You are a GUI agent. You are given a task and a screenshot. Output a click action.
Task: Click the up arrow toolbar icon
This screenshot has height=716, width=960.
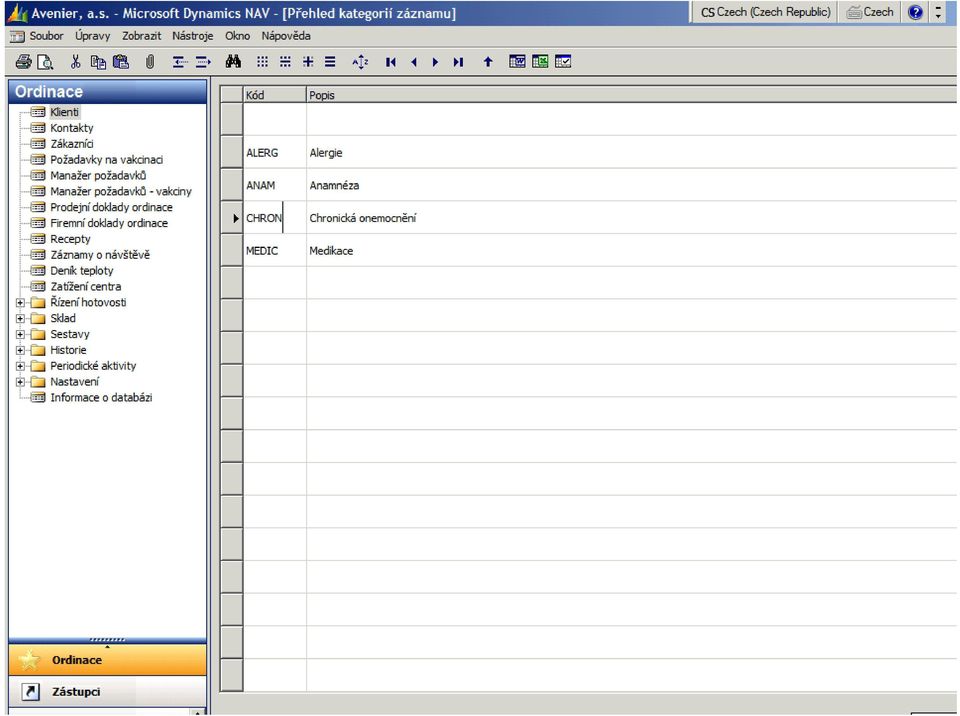[x=488, y=61]
